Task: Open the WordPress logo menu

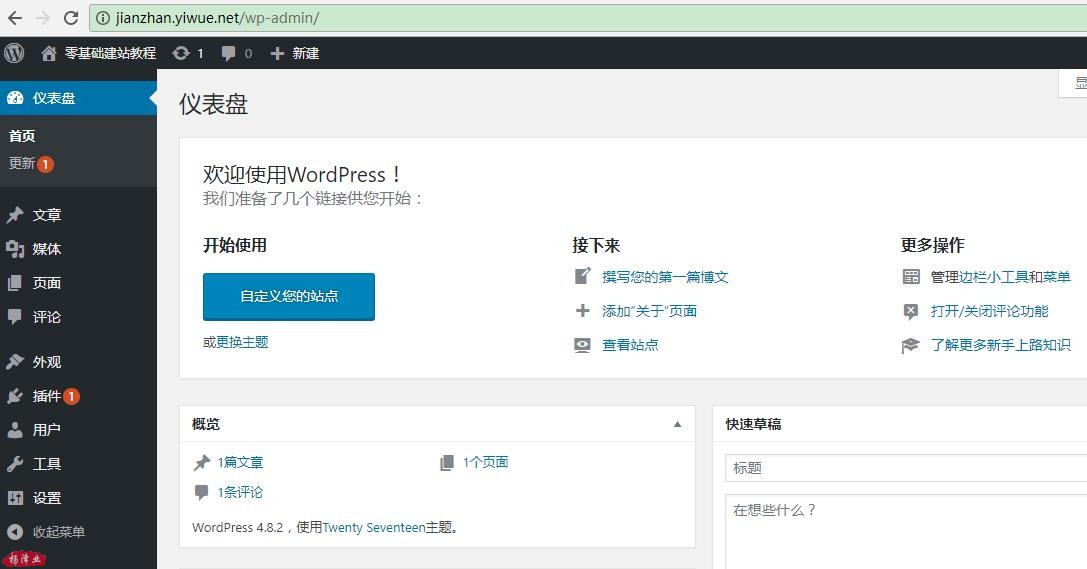Action: coord(14,53)
